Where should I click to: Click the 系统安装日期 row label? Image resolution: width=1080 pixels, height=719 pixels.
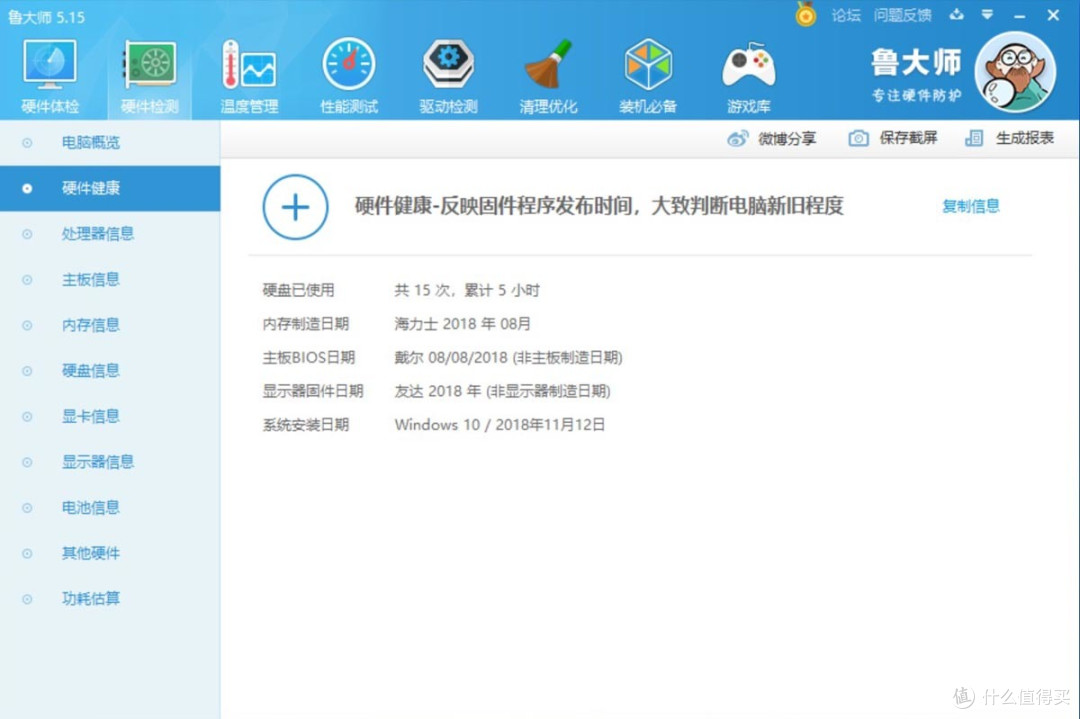(306, 425)
